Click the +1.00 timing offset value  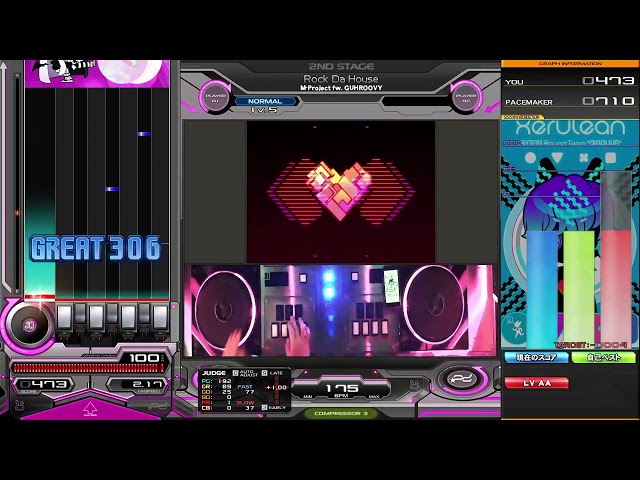(x=277, y=387)
